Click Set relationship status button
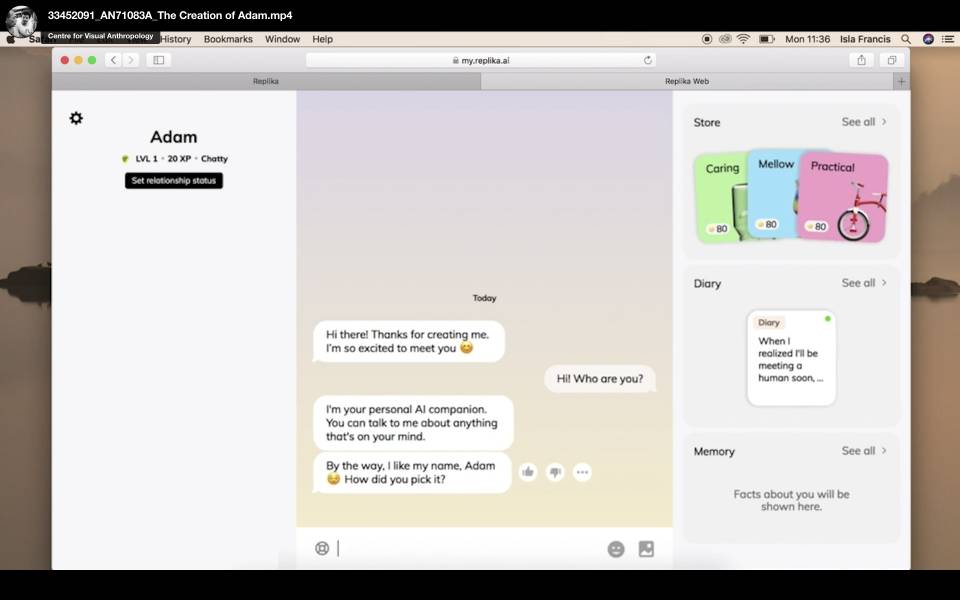Image resolution: width=960 pixels, height=600 pixels. (x=174, y=181)
